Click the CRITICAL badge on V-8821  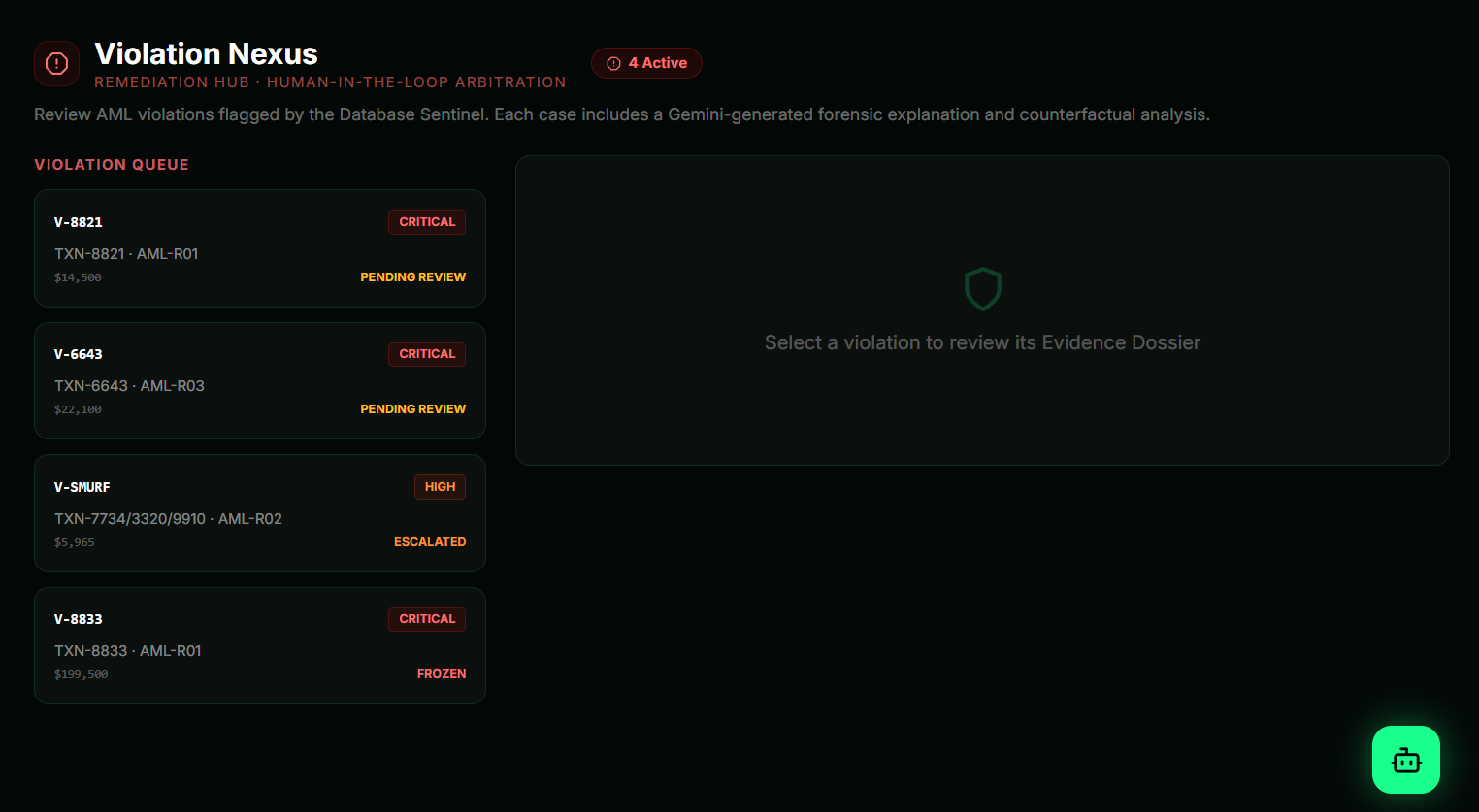pyautogui.click(x=427, y=222)
